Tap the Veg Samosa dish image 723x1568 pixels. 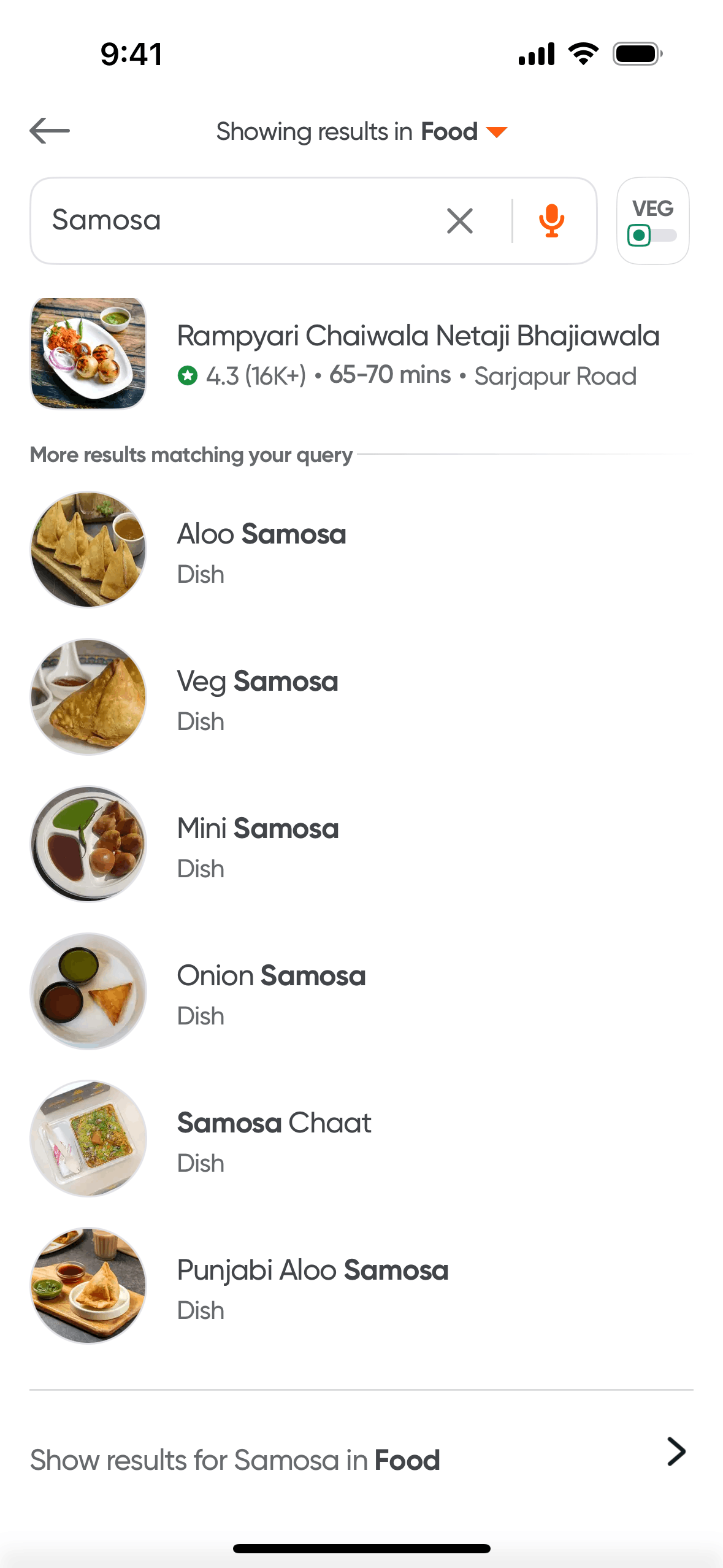tap(89, 697)
